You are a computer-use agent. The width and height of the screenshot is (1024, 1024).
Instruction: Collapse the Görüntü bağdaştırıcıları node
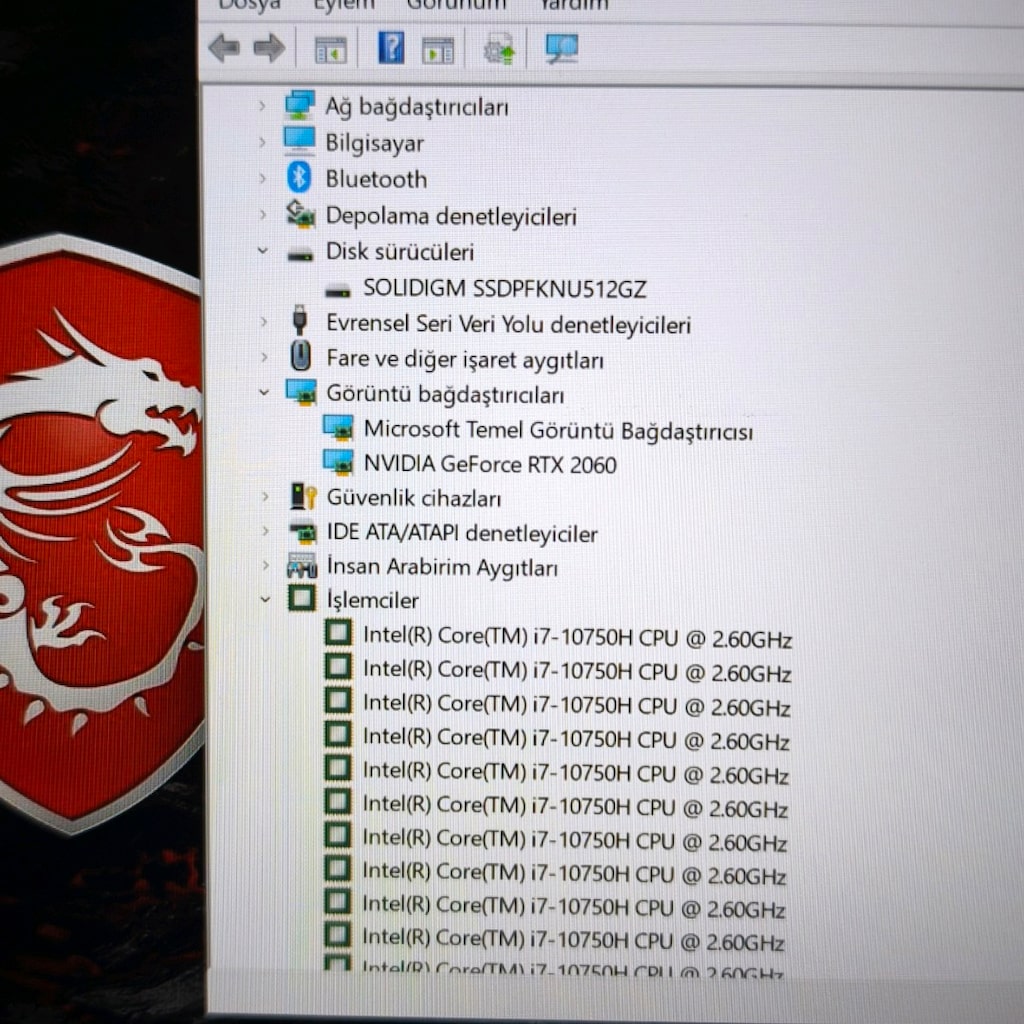[x=264, y=392]
